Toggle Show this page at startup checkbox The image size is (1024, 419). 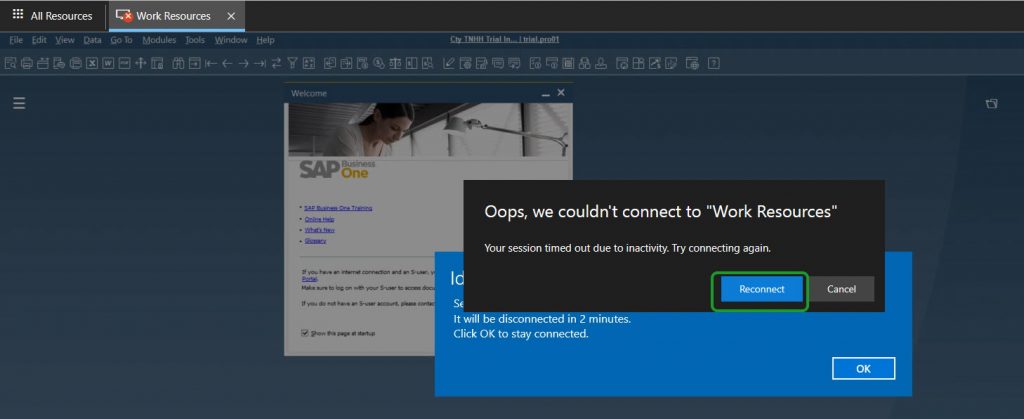(x=304, y=333)
